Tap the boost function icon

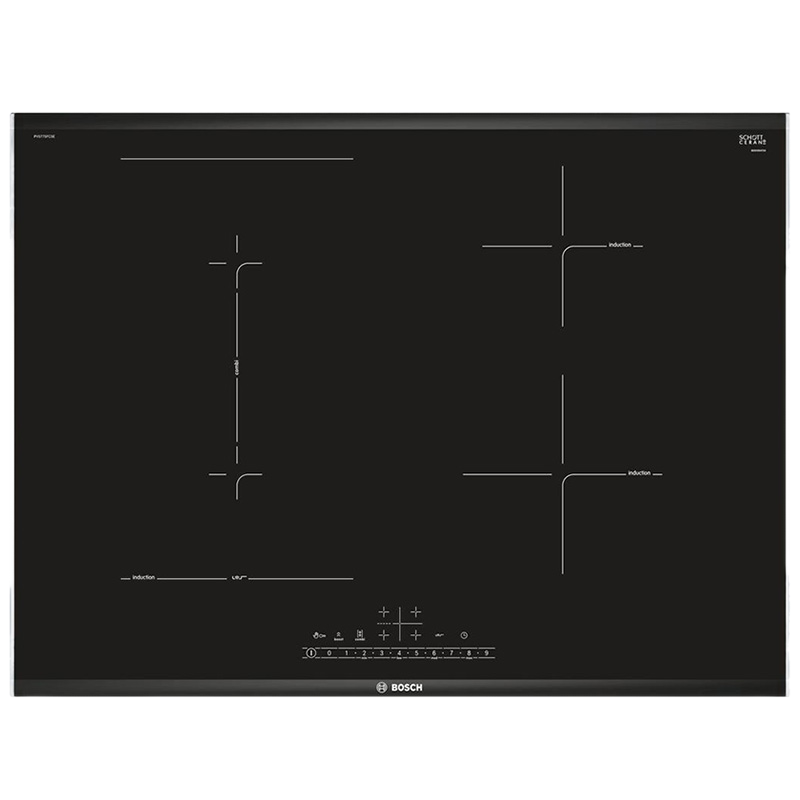coord(339,634)
